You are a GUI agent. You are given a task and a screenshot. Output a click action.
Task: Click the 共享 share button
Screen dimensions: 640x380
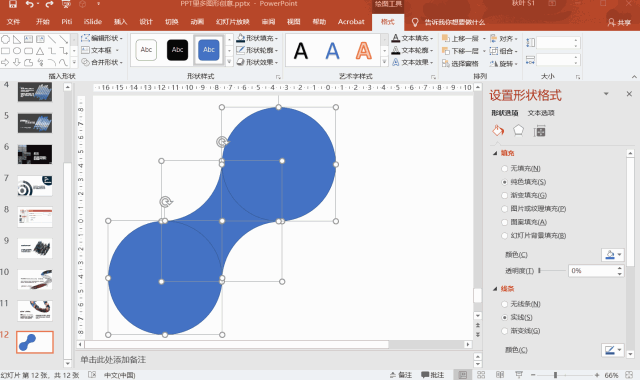click(x=619, y=22)
